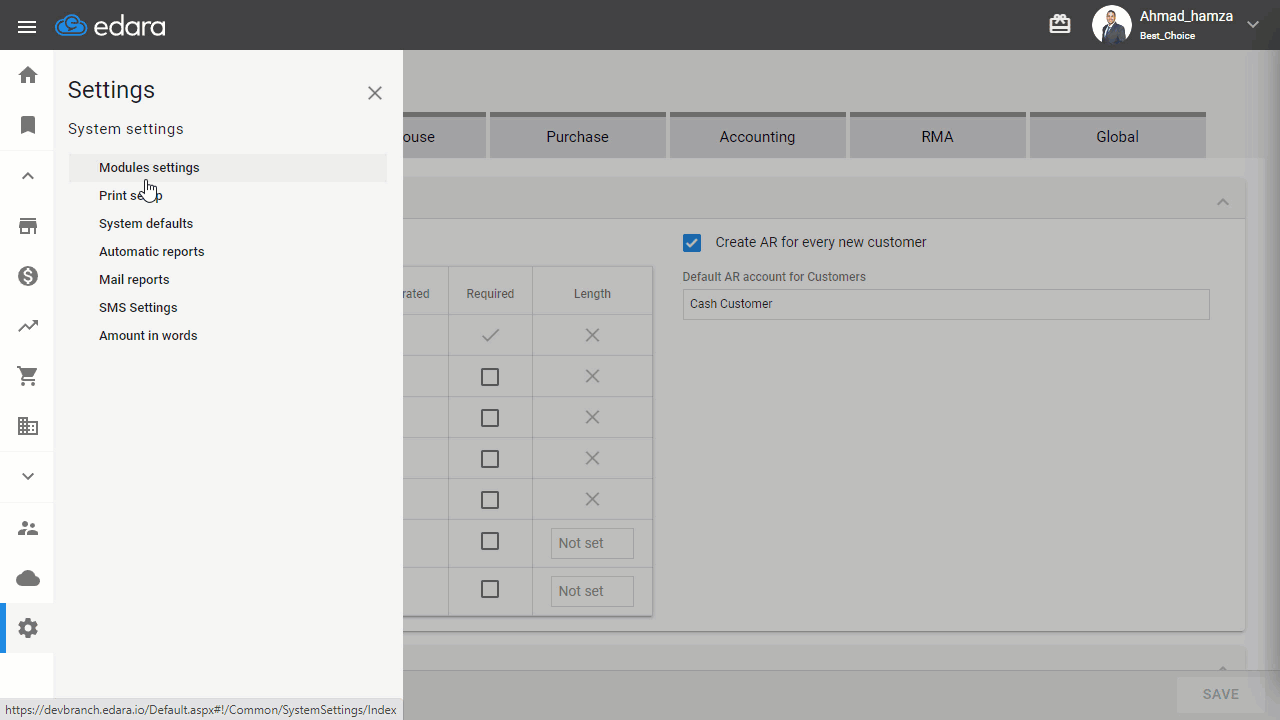
Task: Toggle Required checkbox in fifth table row
Action: (490, 500)
